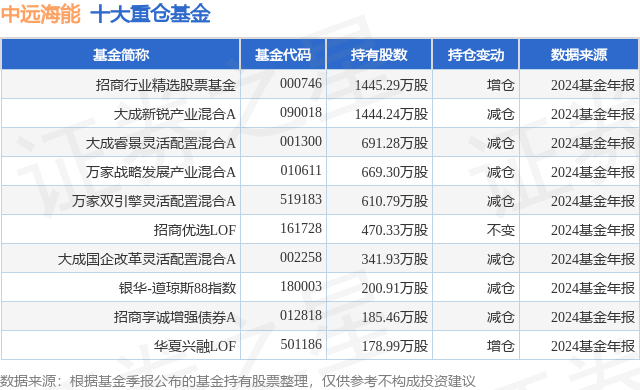This screenshot has height=390, width=640.
Task: Open fund 招商行业精选股票基金
Action: pos(166,85)
